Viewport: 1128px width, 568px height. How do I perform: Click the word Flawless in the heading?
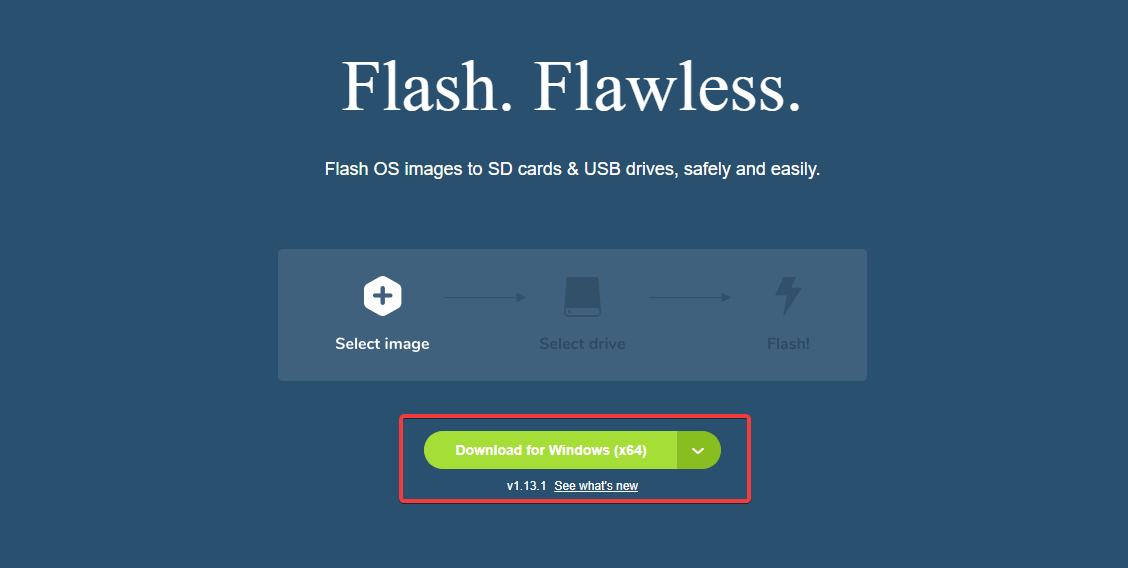click(667, 88)
